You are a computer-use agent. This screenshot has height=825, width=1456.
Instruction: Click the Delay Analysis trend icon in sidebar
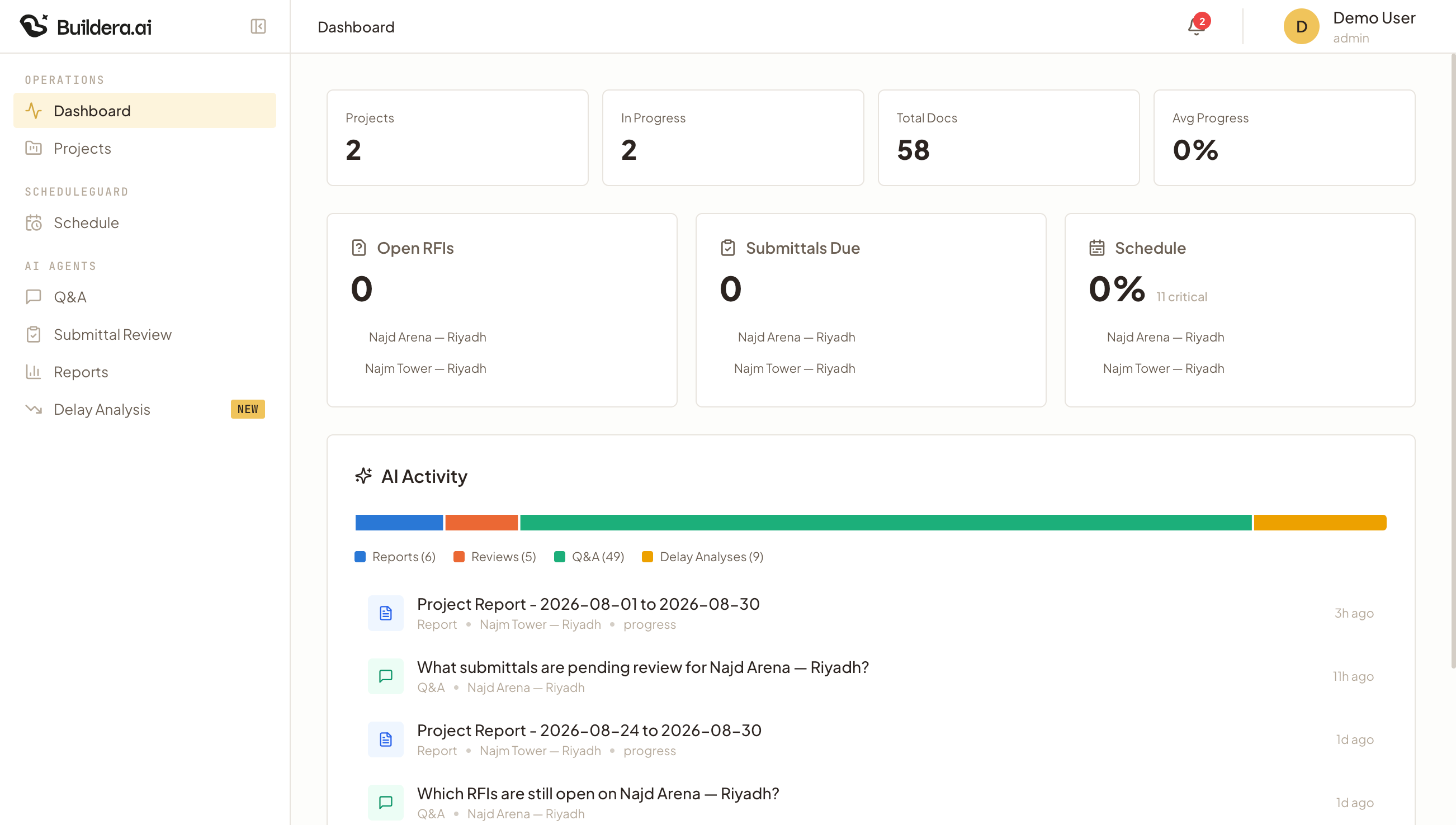33,409
